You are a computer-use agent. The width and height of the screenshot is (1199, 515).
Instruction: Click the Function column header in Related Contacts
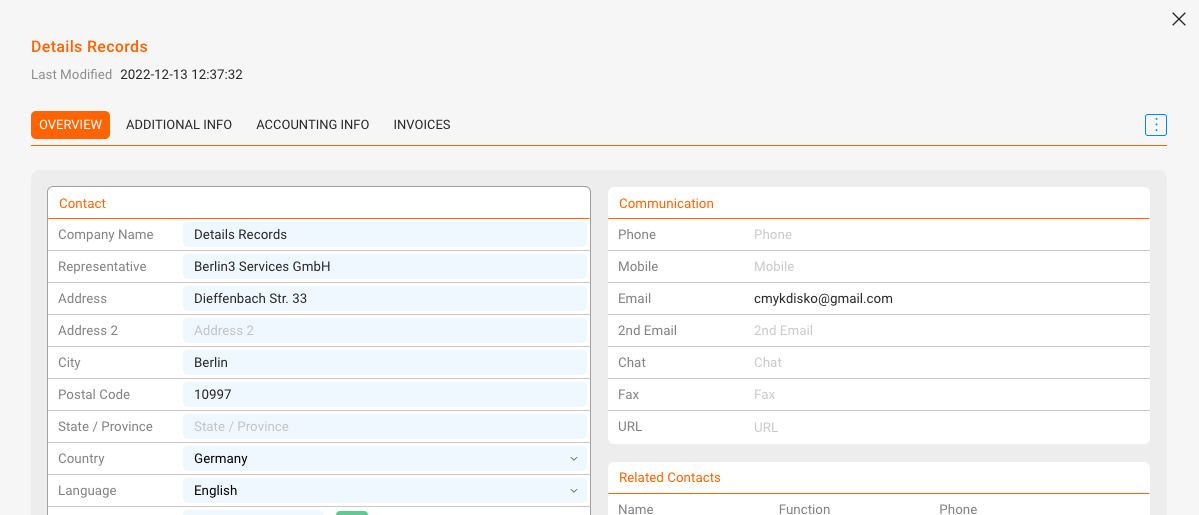[x=804, y=509]
